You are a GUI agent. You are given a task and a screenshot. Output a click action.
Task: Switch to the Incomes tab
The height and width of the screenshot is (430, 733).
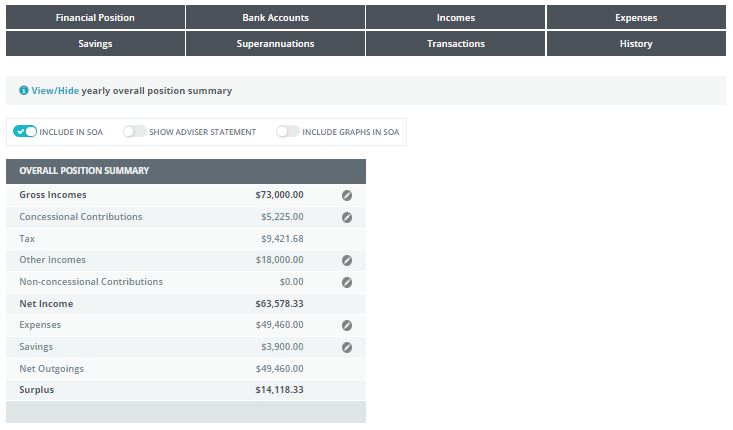456,17
